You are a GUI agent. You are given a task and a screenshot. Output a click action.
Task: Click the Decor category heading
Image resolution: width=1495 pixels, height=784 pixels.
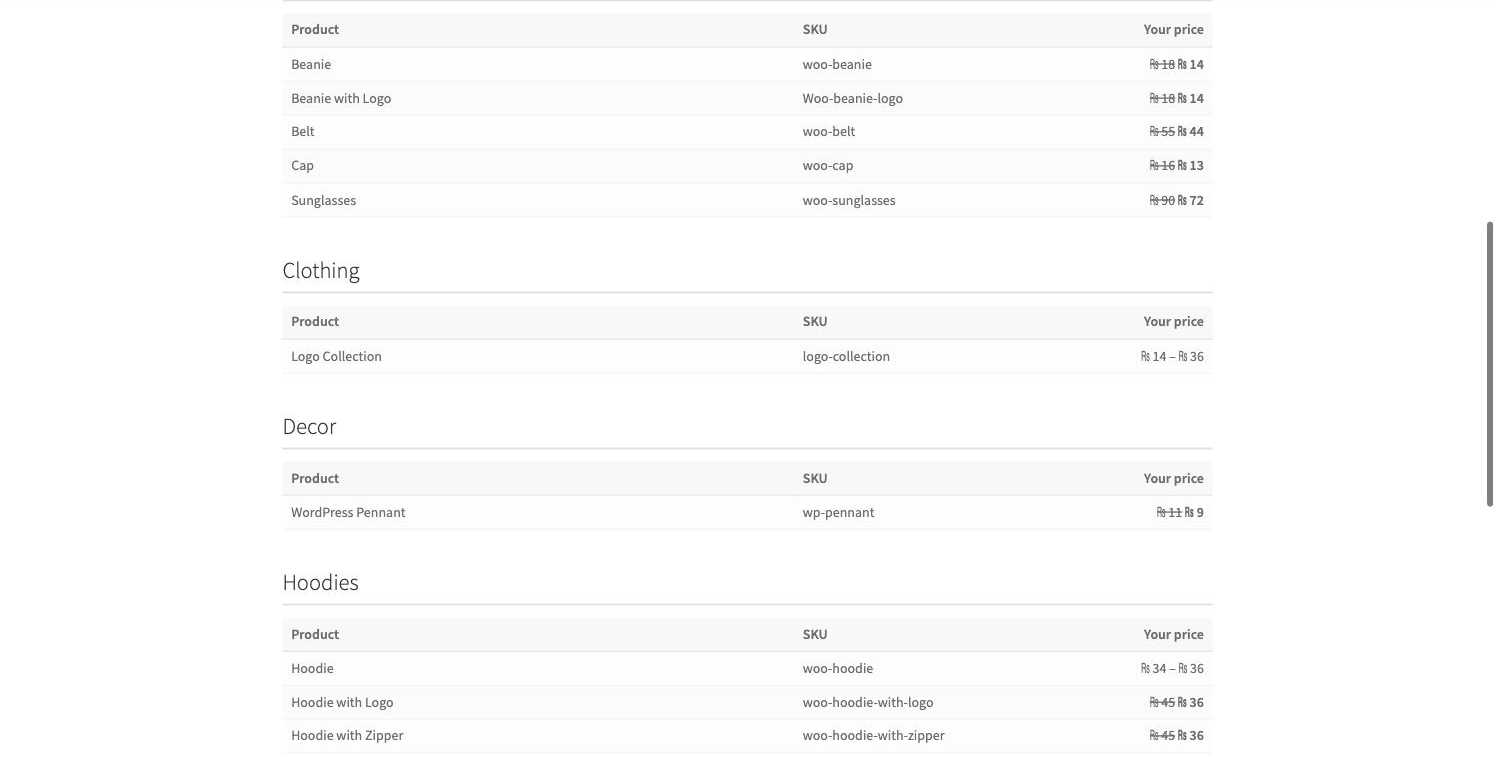tap(309, 427)
